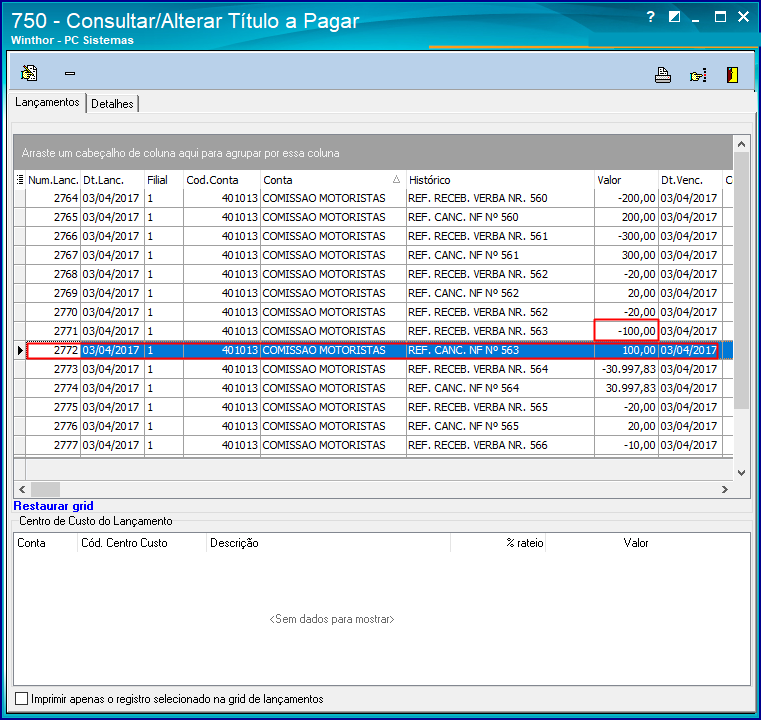Viewport: 761px width, 720px height.
Task: Click the -10,00 value cell
Action: pos(626,445)
